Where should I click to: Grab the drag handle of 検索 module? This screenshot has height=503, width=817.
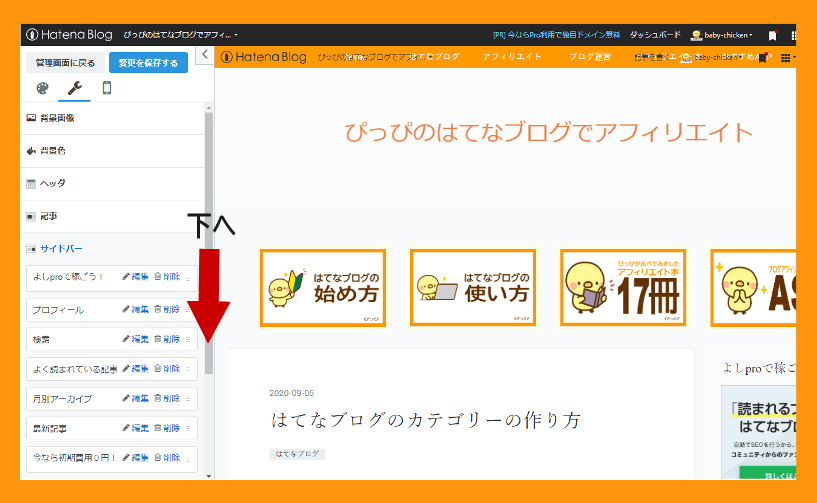(188, 339)
